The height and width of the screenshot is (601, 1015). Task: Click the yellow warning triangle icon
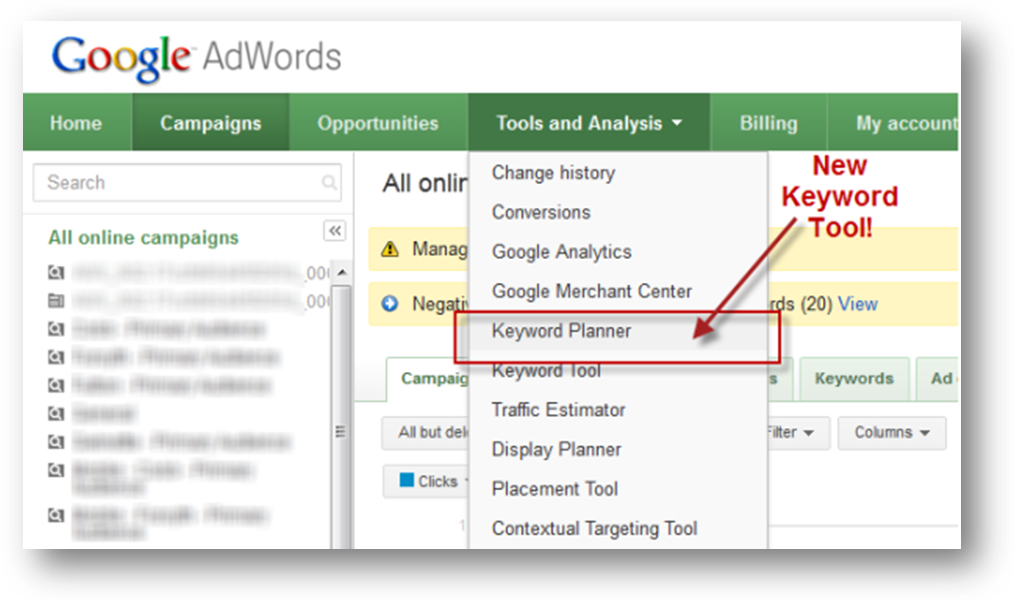390,249
